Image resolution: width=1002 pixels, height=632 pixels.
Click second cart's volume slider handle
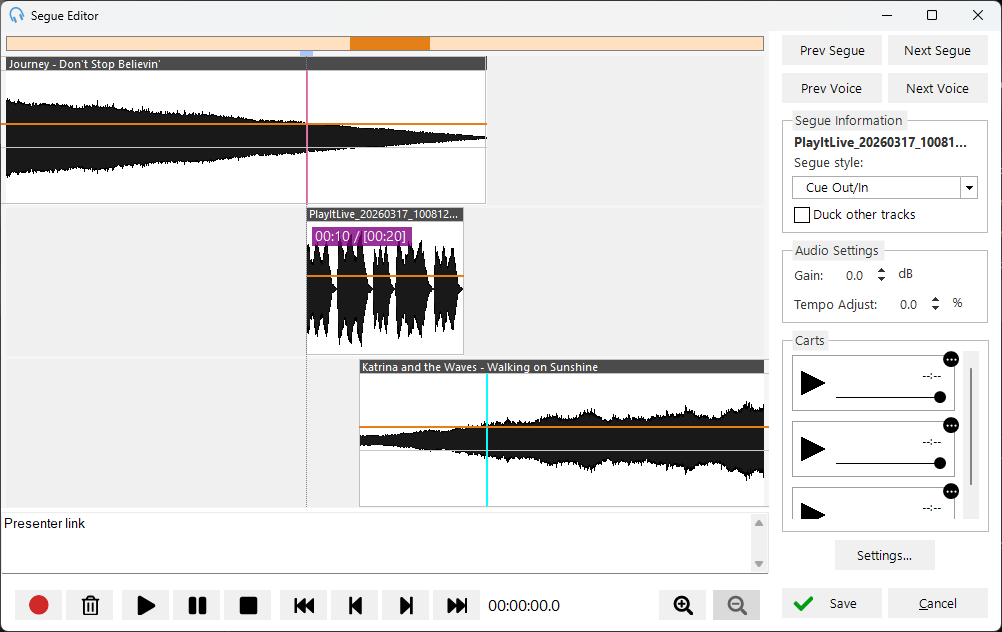tap(939, 463)
